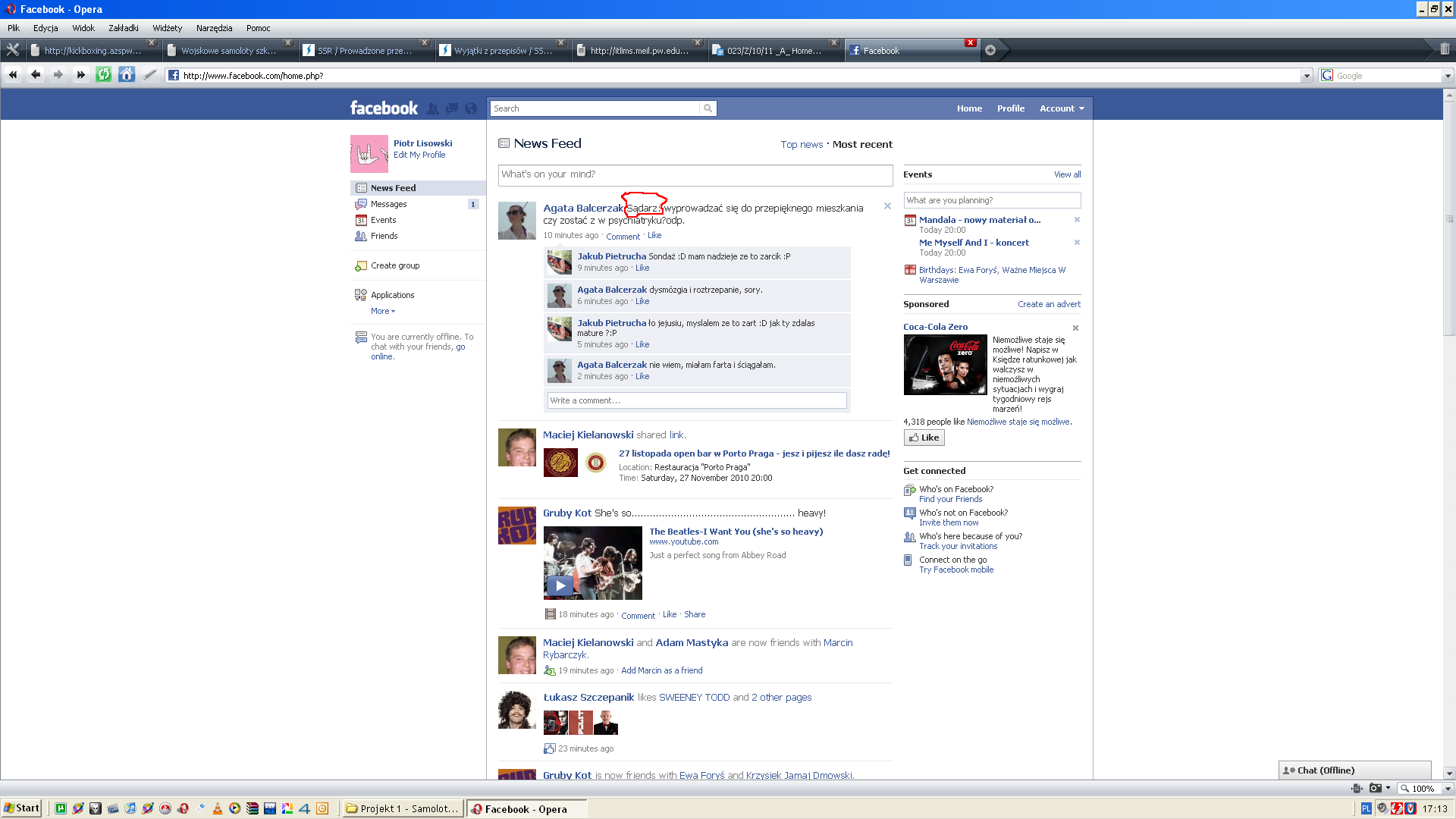This screenshot has width=1456, height=819.
Task: Open Facebook friend requests icon in header
Action: click(432, 108)
